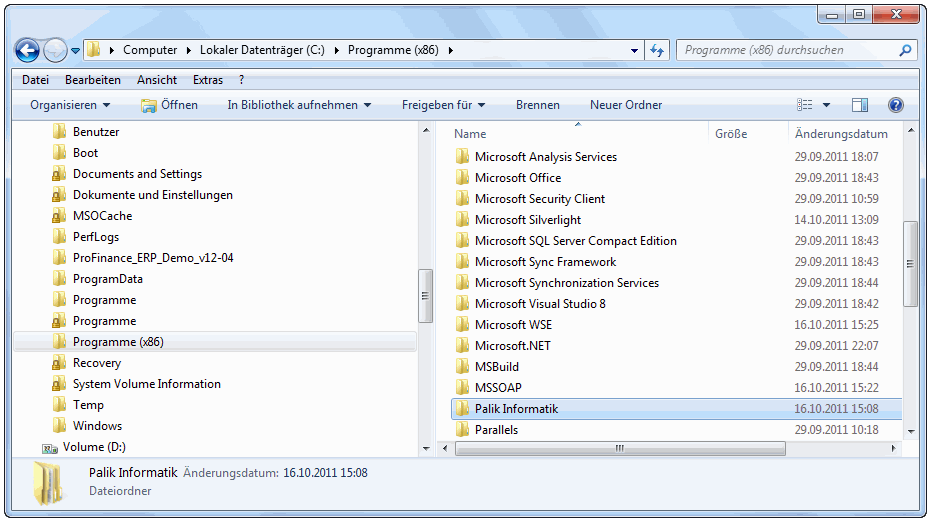The image size is (932, 523).
Task: Click the Brennen button
Action: tap(538, 105)
